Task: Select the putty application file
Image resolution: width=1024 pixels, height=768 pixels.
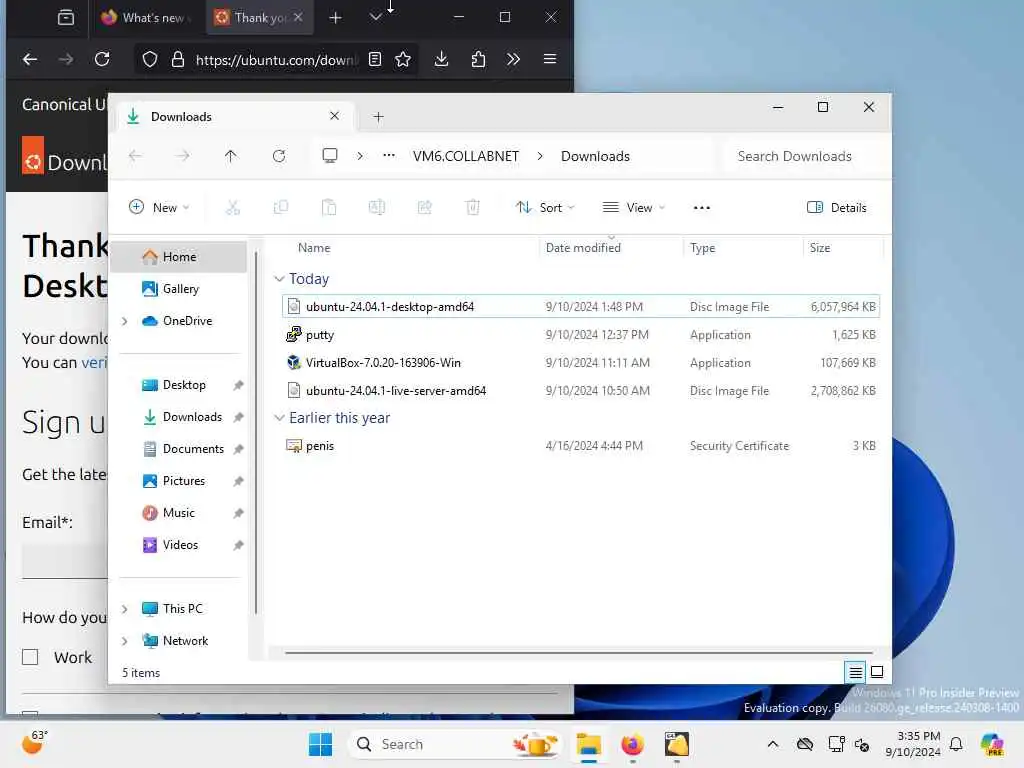Action: (x=581, y=334)
